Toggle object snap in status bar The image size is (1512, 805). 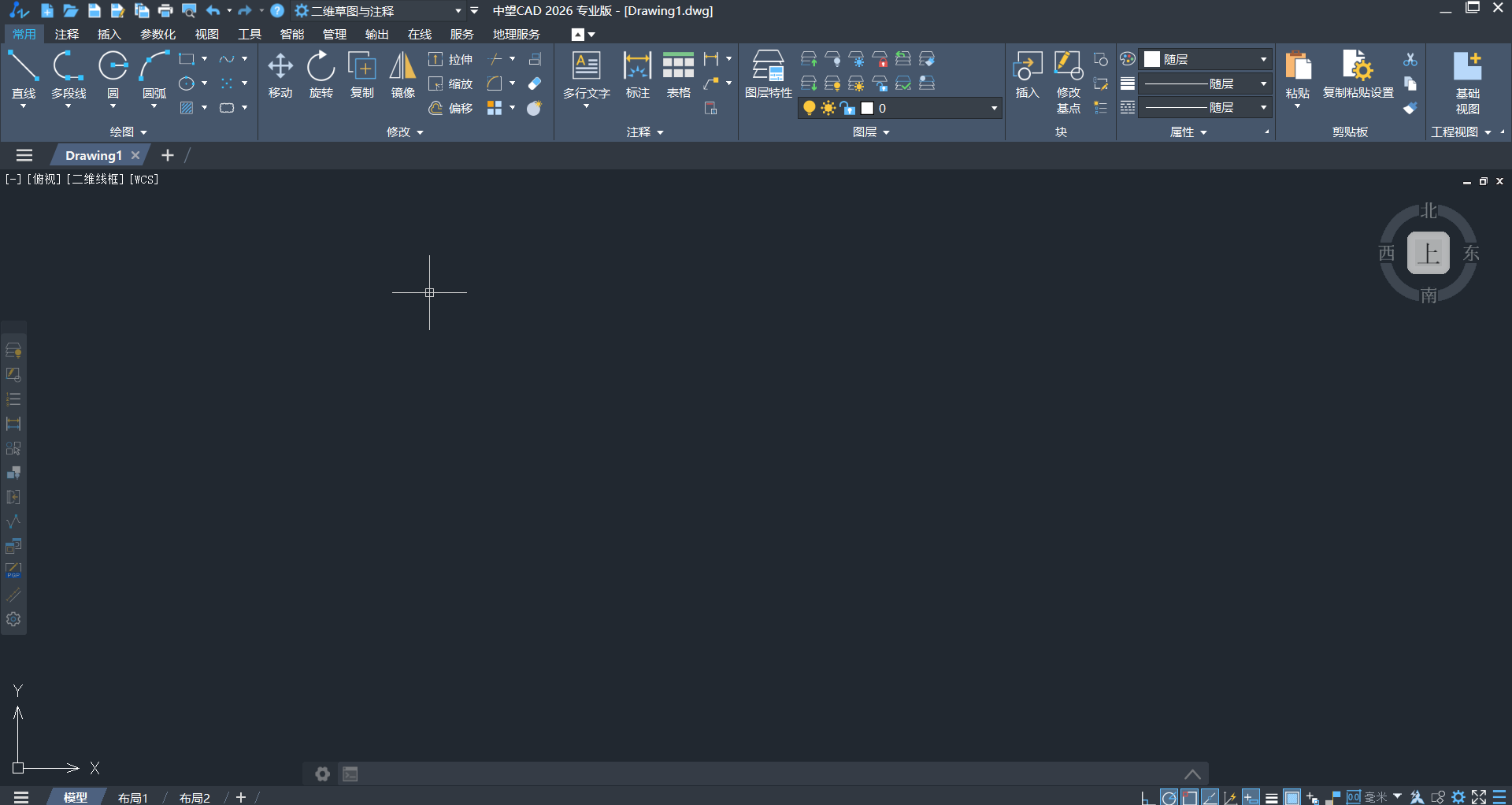1190,798
